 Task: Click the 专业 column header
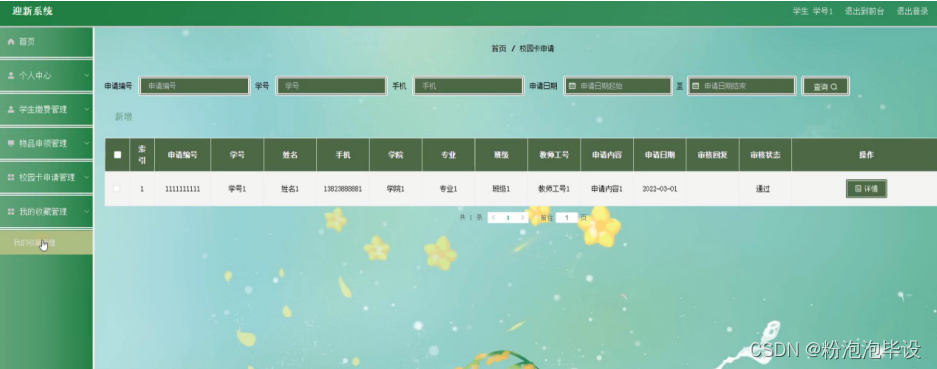click(448, 155)
